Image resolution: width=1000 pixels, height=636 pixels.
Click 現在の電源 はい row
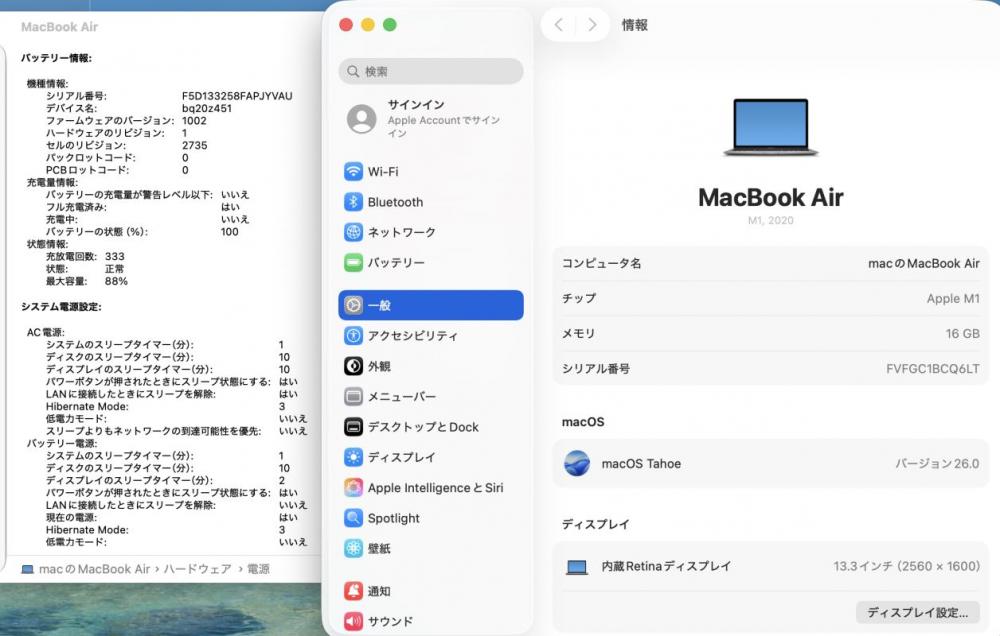click(x=172, y=517)
